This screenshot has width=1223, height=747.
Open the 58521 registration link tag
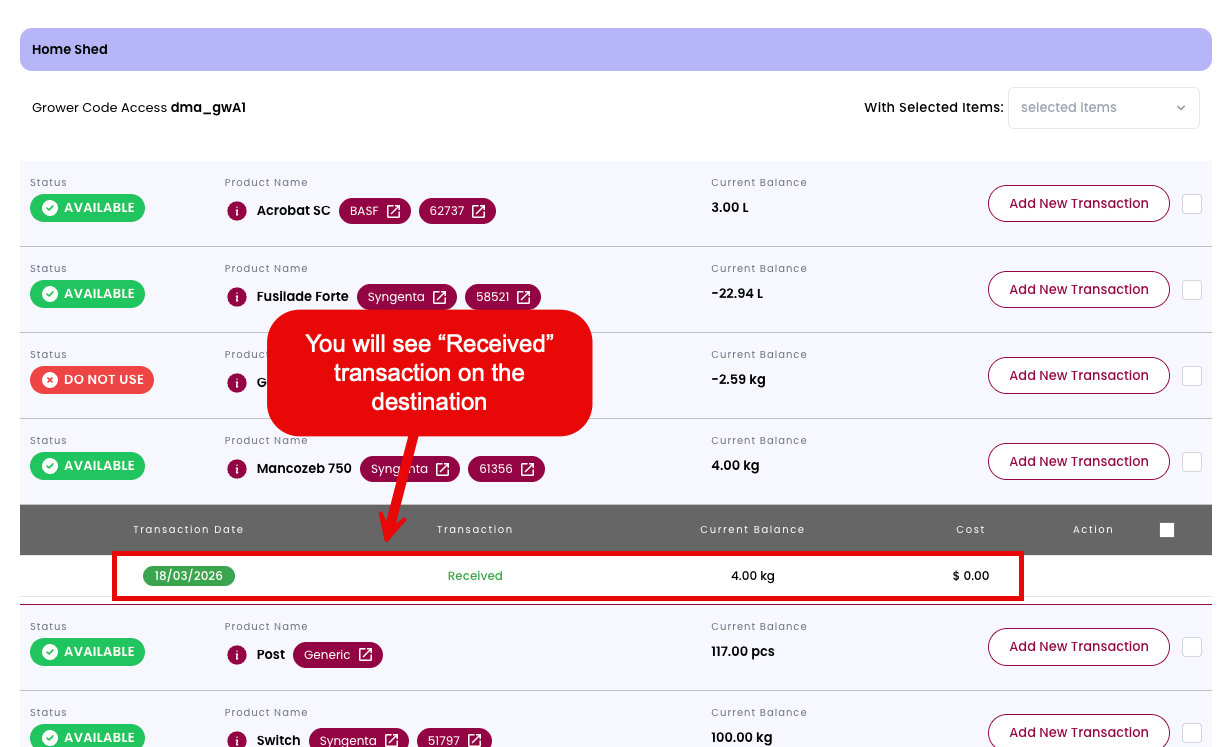[503, 297]
